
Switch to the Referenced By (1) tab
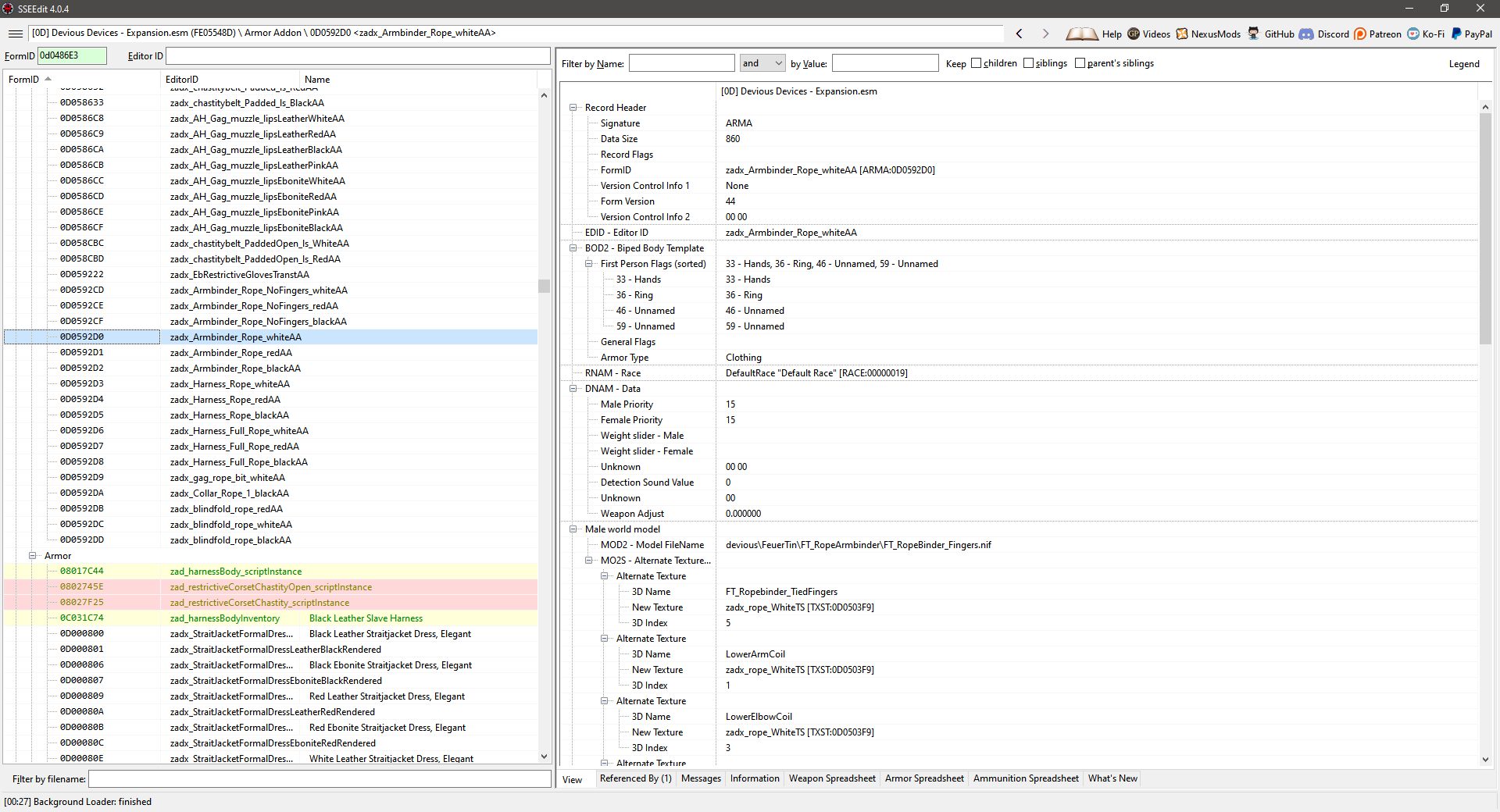click(635, 778)
